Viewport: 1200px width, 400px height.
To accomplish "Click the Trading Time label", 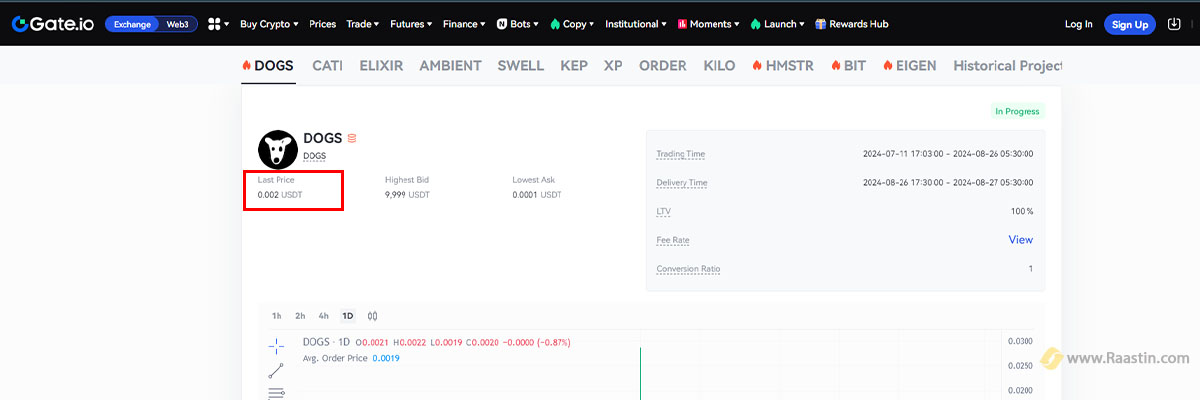I will coord(680,154).
